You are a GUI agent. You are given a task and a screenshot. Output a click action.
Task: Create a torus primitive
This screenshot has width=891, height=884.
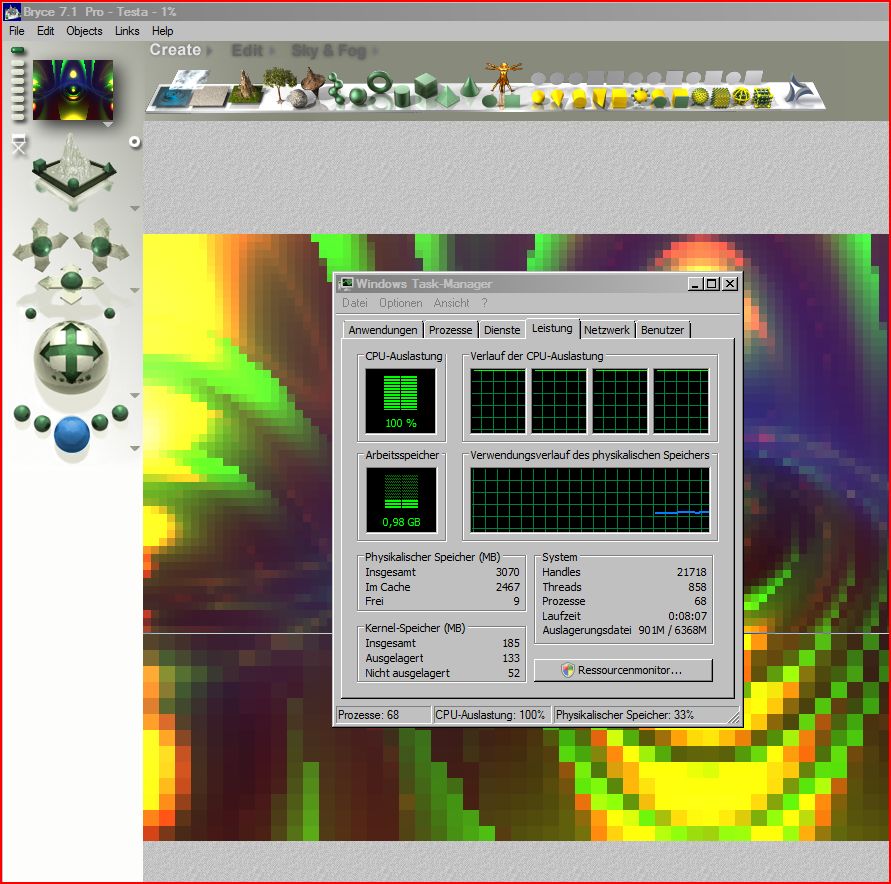[380, 84]
